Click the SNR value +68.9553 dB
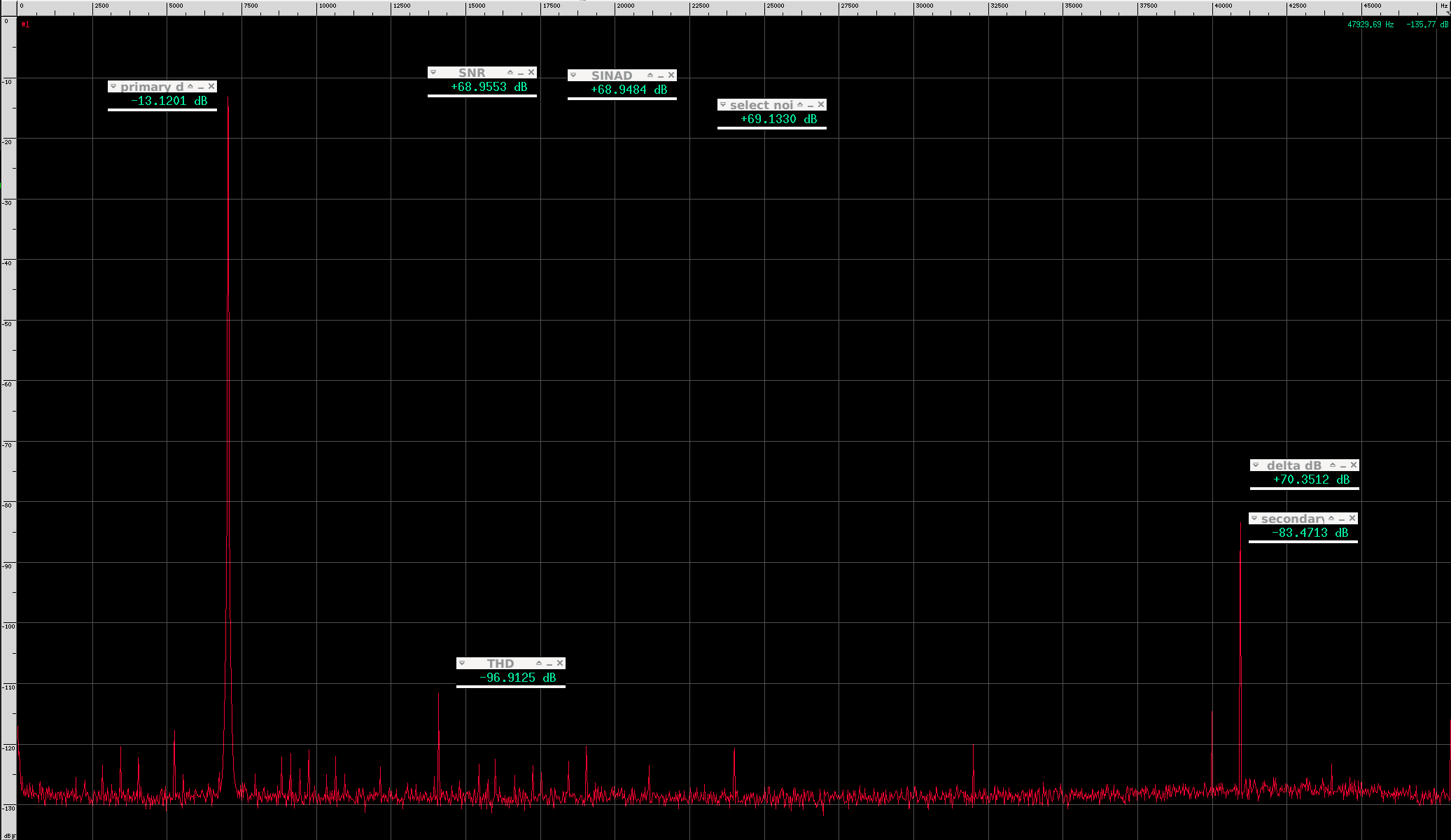This screenshot has width=1451, height=840. point(489,87)
